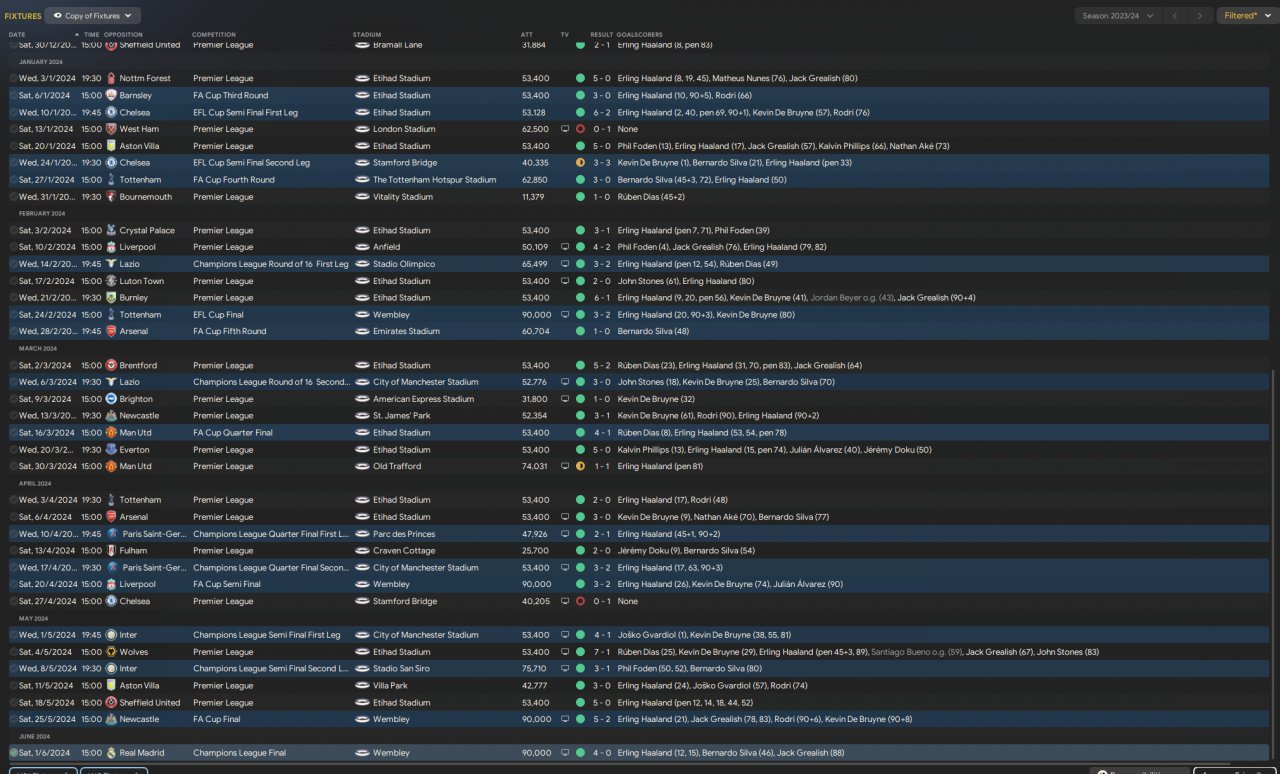Sort by the Att column header
The image size is (1280, 774).
pos(527,35)
